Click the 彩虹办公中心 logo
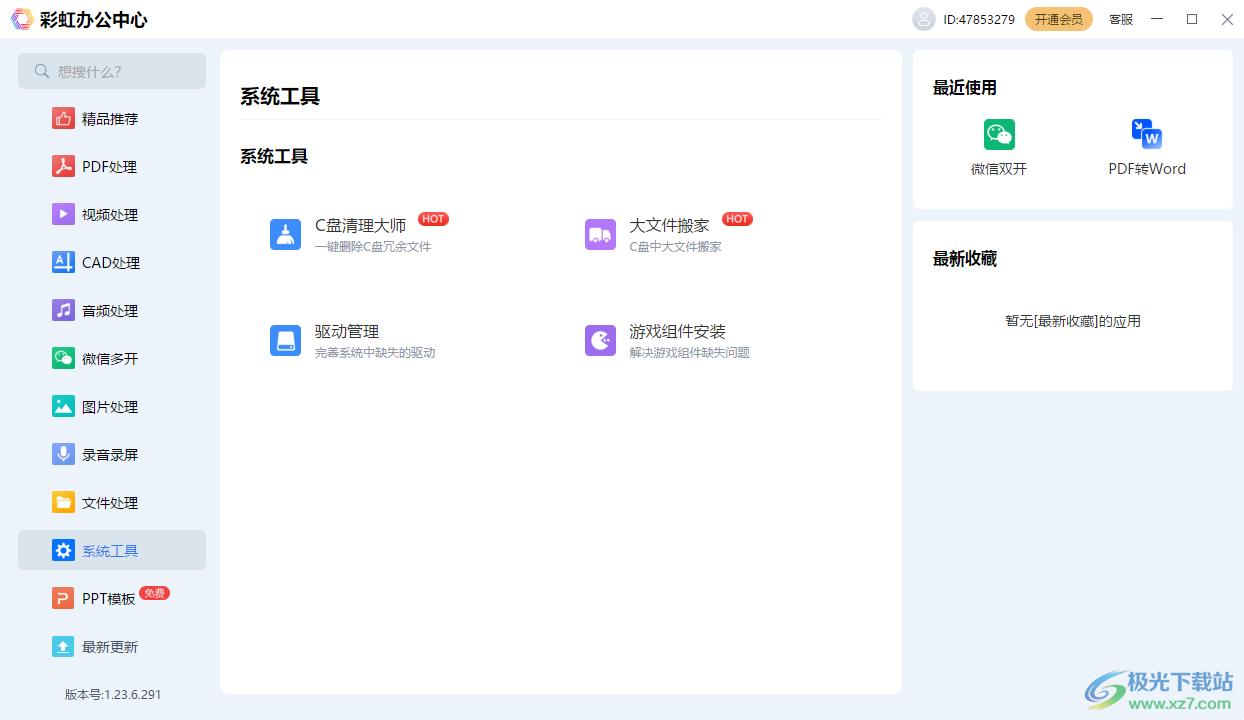 [22, 19]
